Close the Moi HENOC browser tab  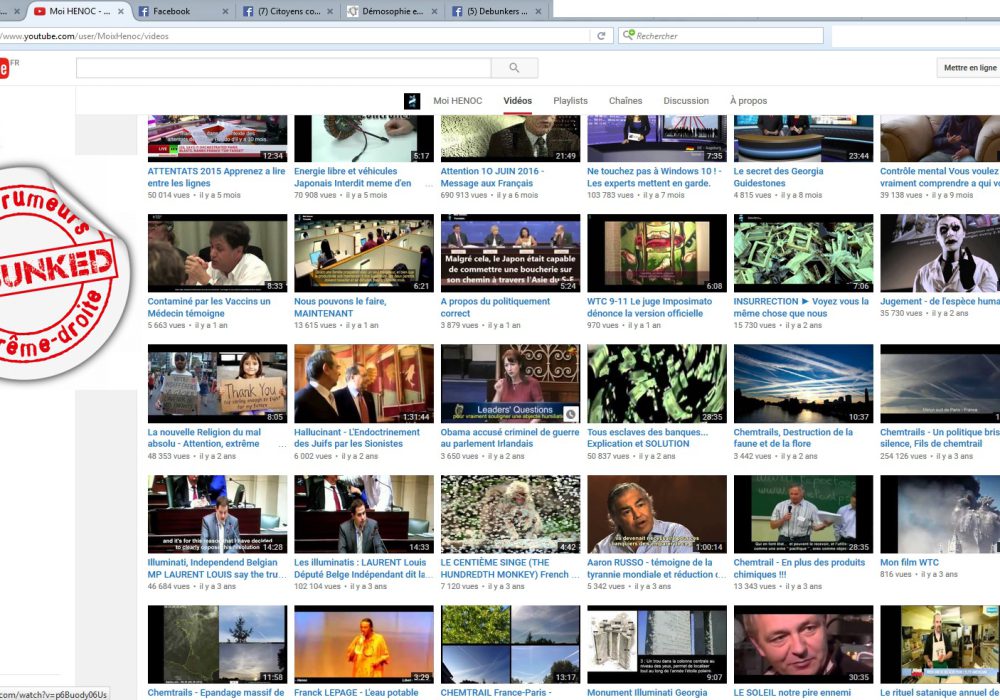point(121,11)
